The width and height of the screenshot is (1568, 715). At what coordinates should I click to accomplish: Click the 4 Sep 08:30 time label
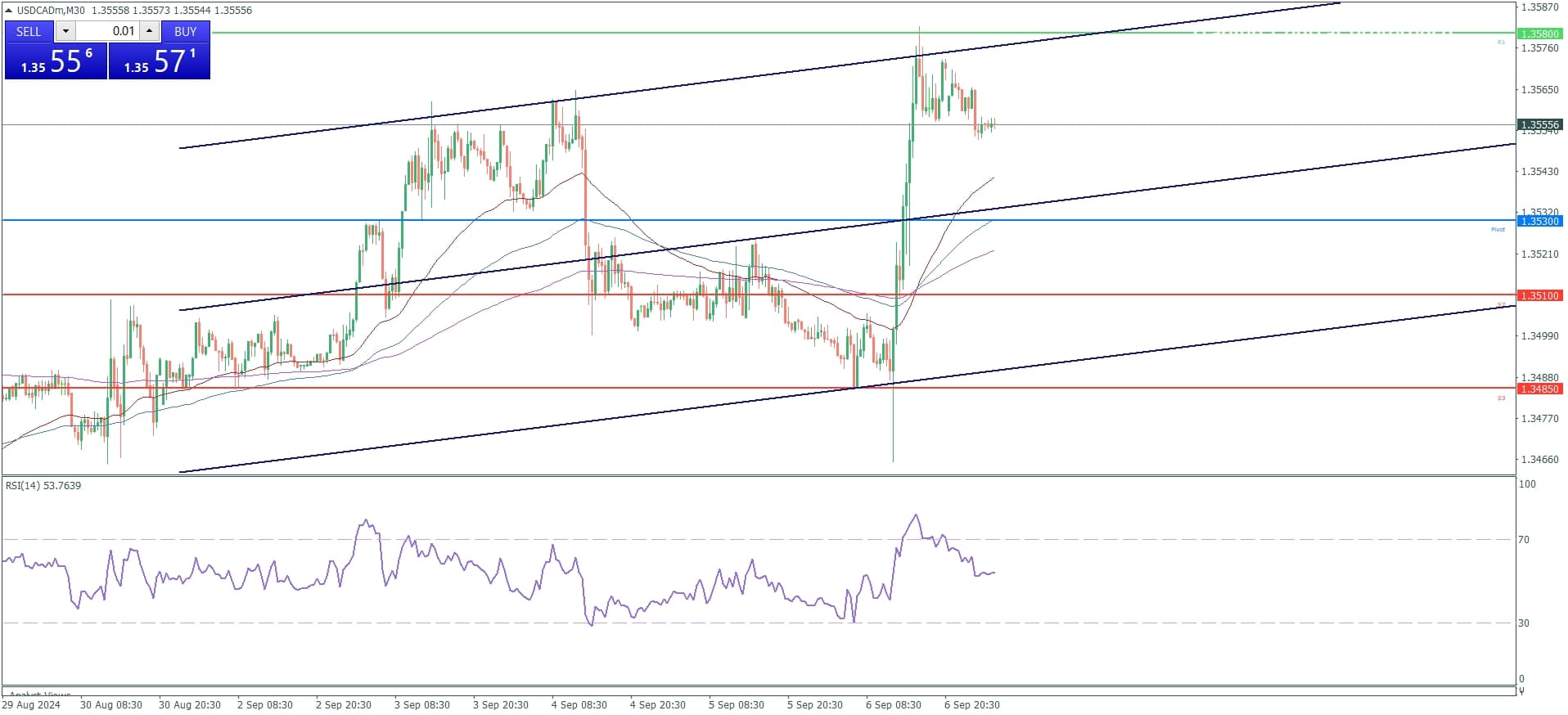coord(579,705)
